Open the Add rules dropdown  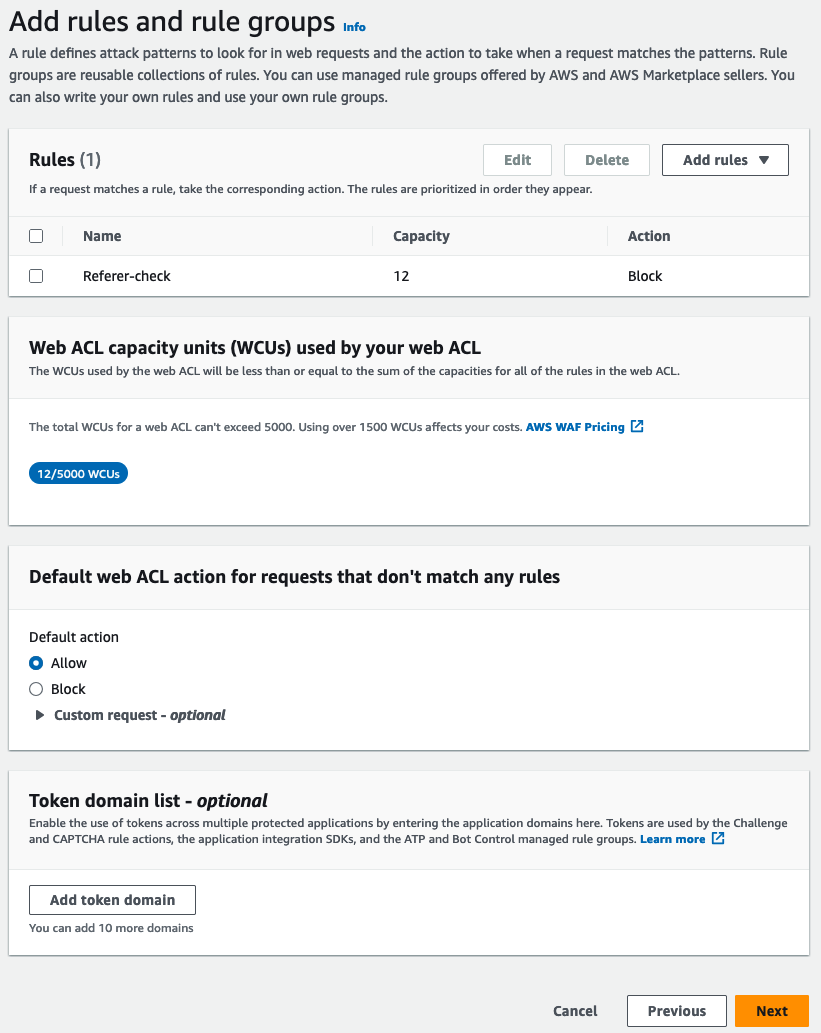point(725,159)
